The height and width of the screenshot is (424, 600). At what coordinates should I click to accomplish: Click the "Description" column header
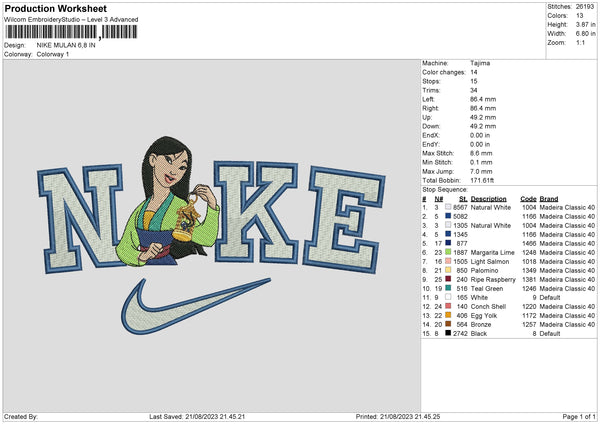pyautogui.click(x=488, y=199)
